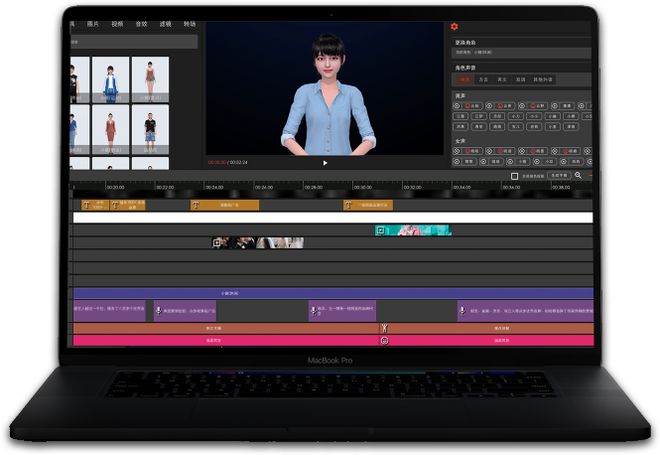Click the red settings gear icon
660x455 pixels.
[x=454, y=27]
